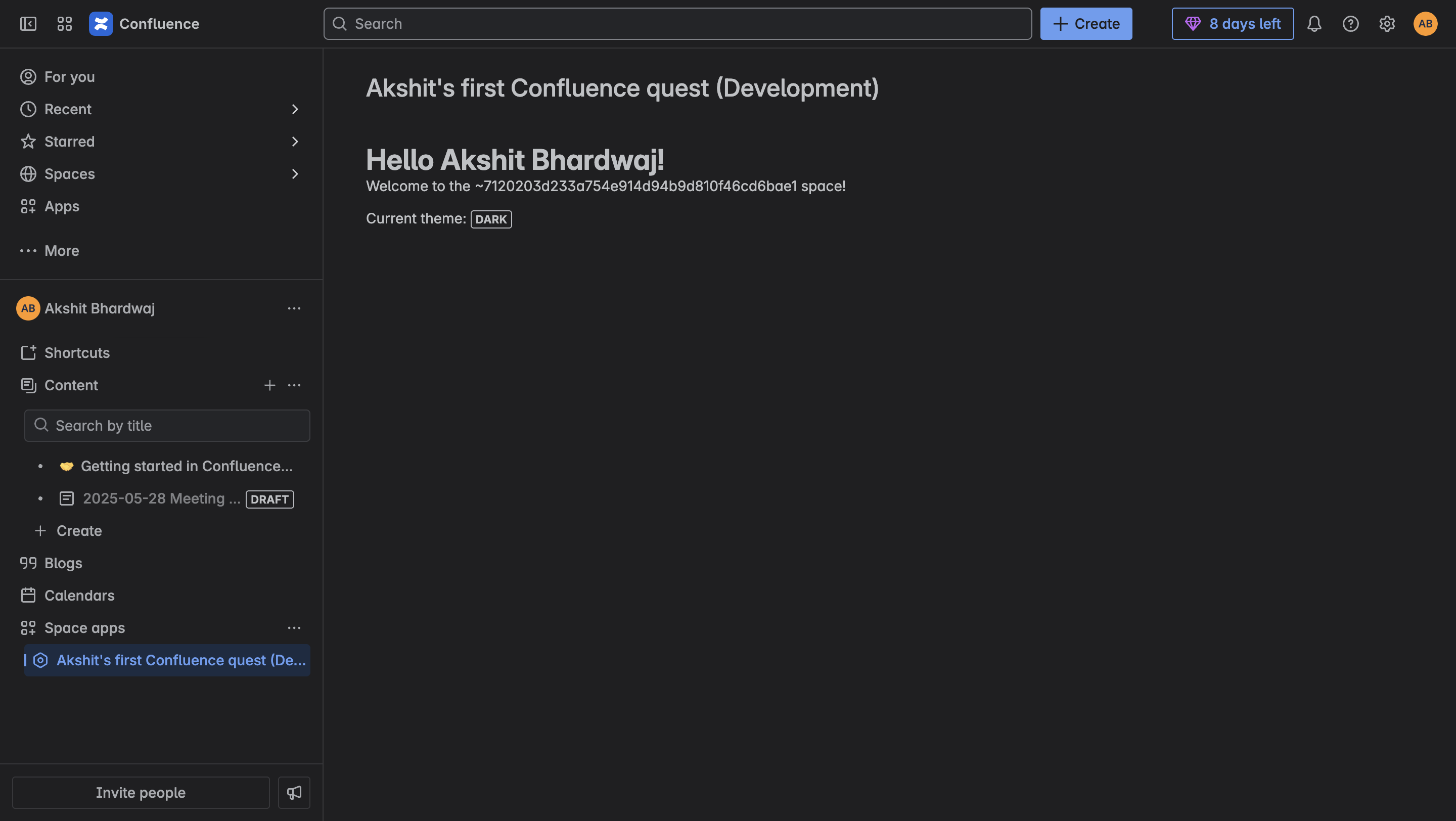
Task: Click the AB profile avatar in top bar
Action: tap(1425, 24)
